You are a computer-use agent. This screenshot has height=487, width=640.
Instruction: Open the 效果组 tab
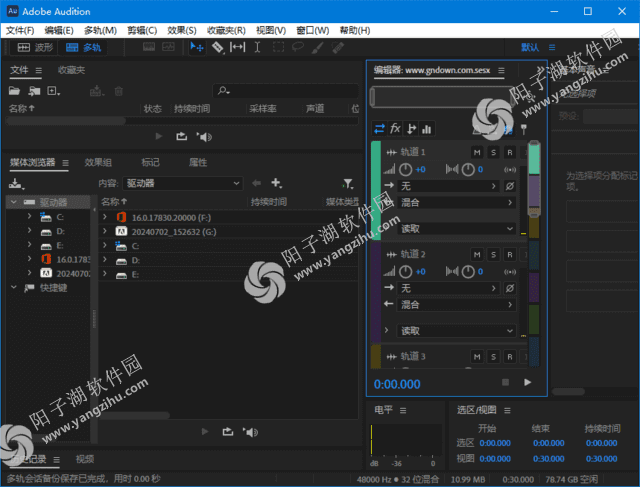tap(98, 162)
